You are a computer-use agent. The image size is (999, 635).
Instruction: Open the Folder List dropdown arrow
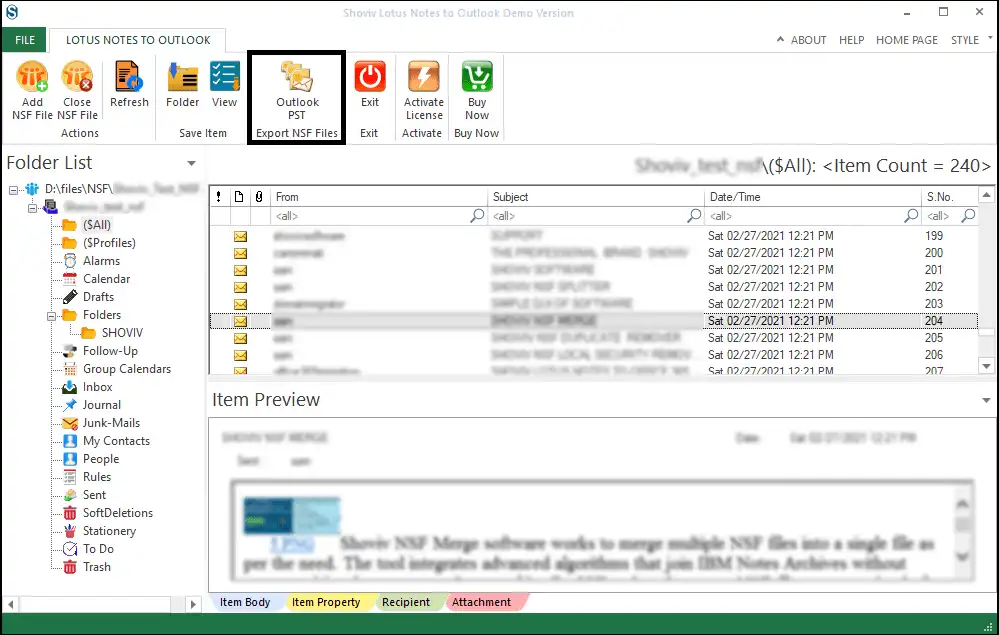[x=191, y=163]
